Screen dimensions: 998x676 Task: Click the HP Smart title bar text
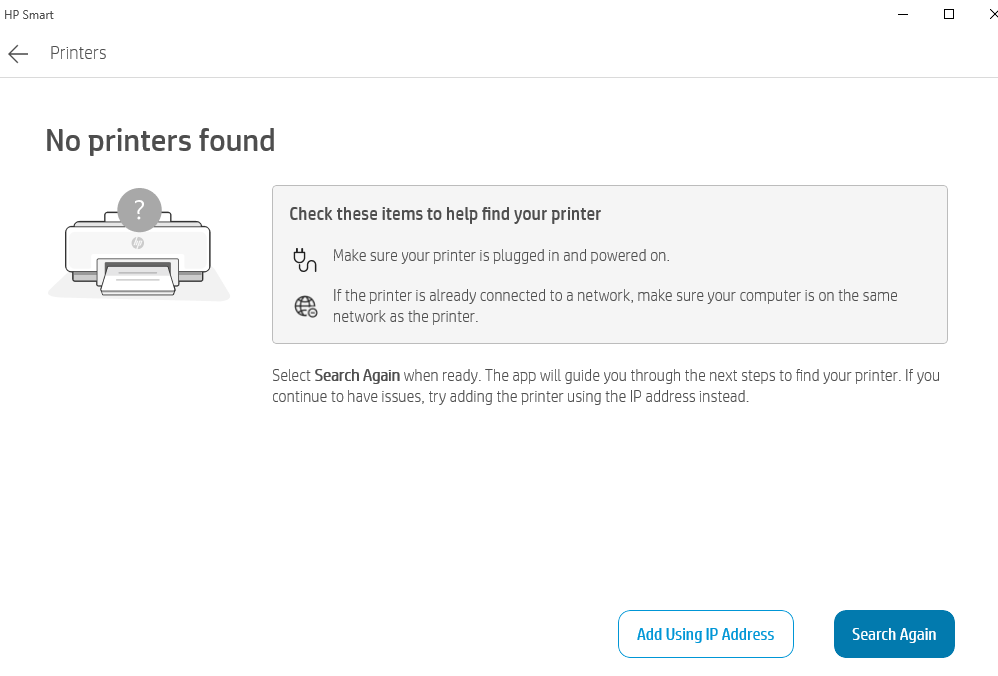(x=29, y=14)
